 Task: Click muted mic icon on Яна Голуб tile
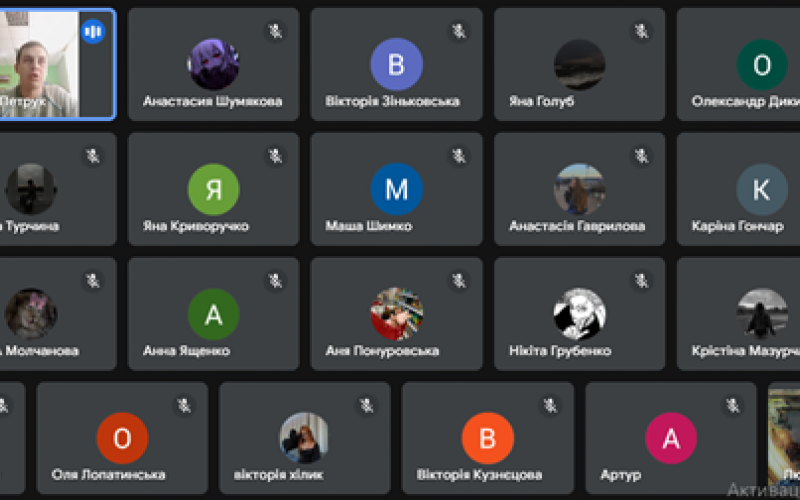click(x=641, y=32)
